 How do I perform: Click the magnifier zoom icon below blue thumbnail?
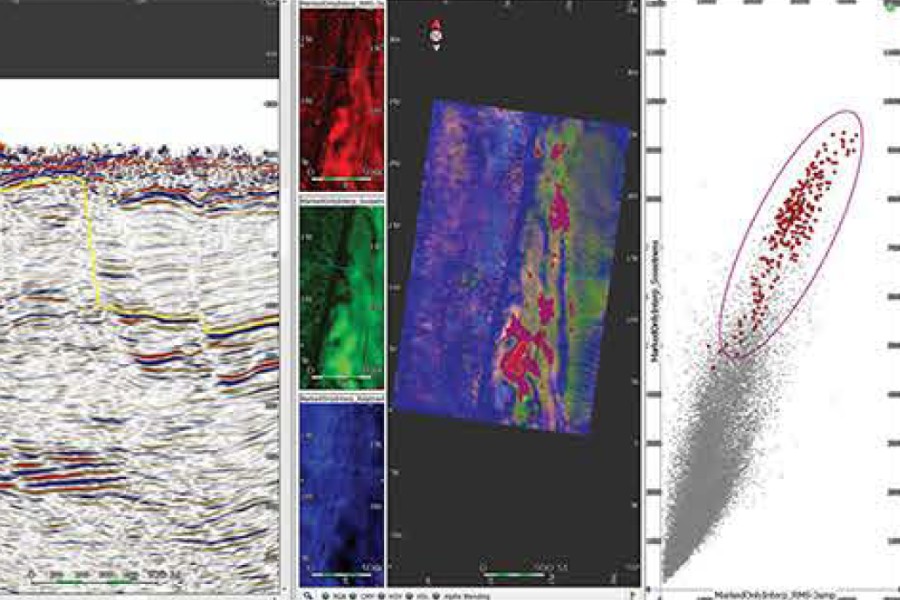(x=310, y=594)
